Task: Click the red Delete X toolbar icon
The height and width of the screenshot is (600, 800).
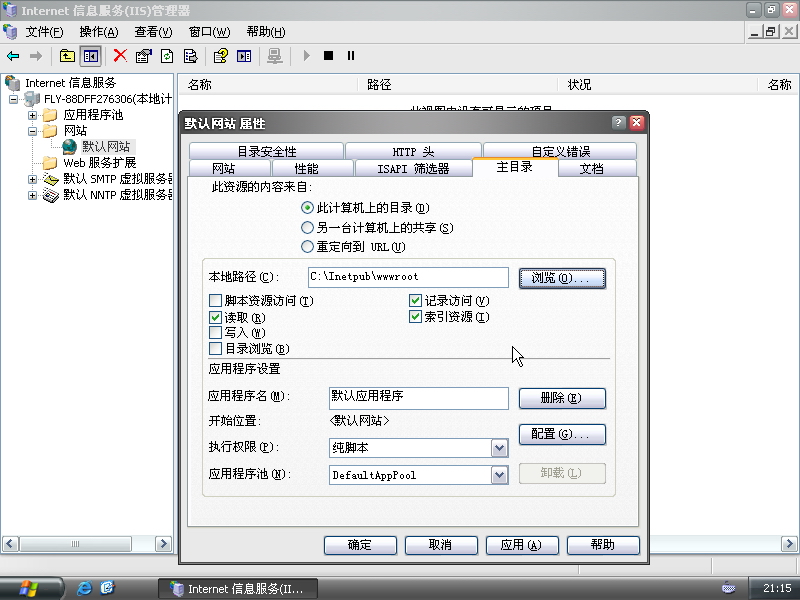Action: point(120,56)
